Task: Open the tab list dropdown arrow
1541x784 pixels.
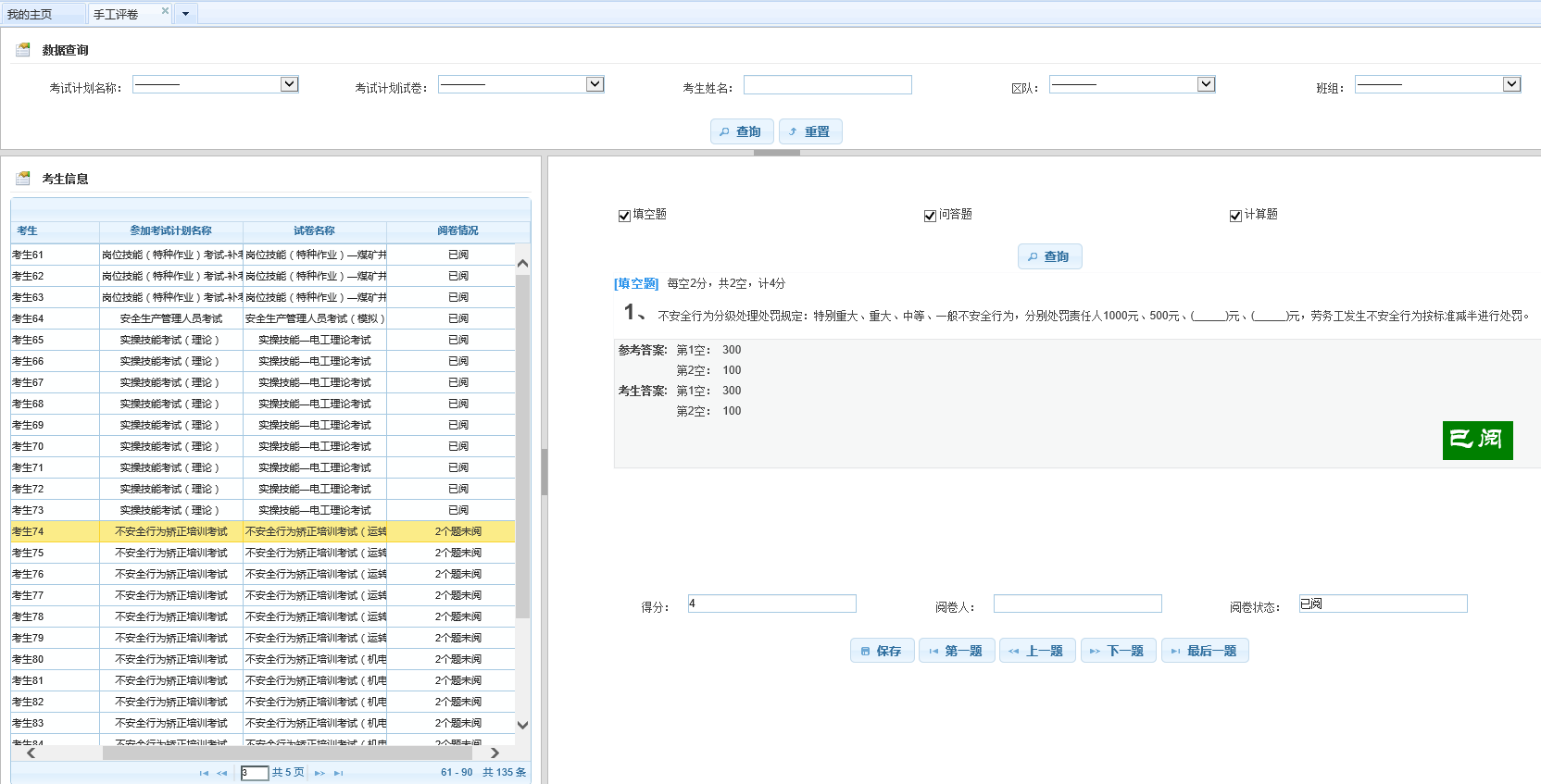Action: 185,14
